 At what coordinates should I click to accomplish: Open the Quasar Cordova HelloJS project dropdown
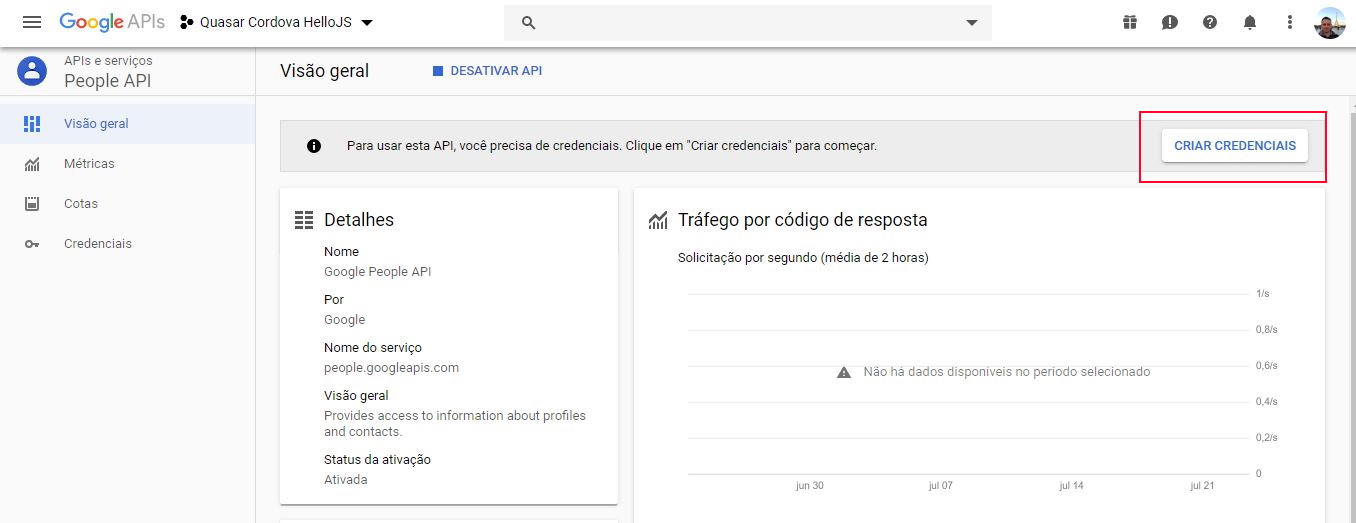276,22
